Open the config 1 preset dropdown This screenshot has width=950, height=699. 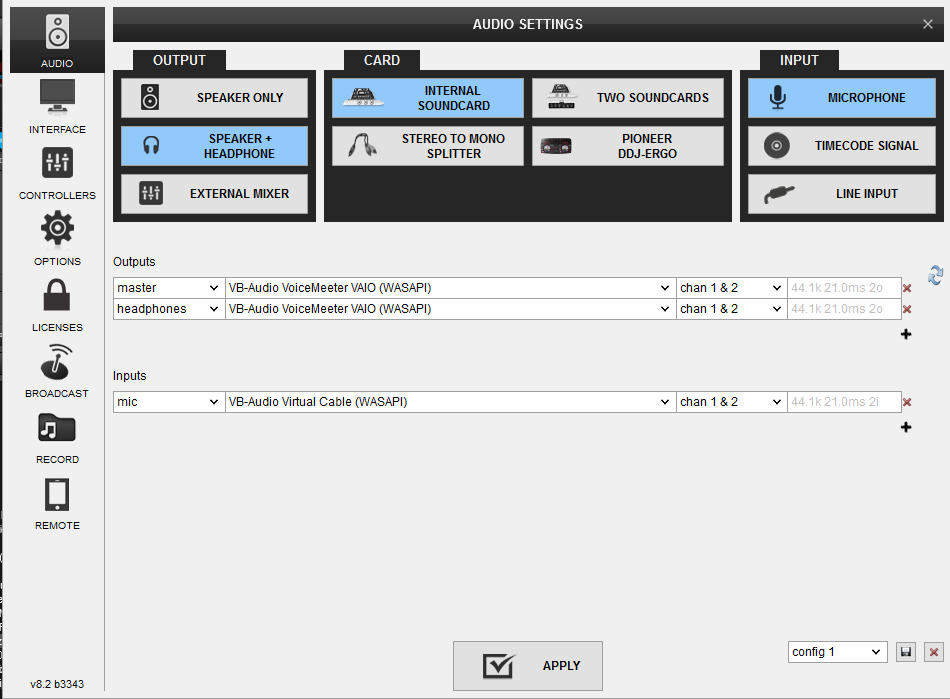(x=837, y=652)
